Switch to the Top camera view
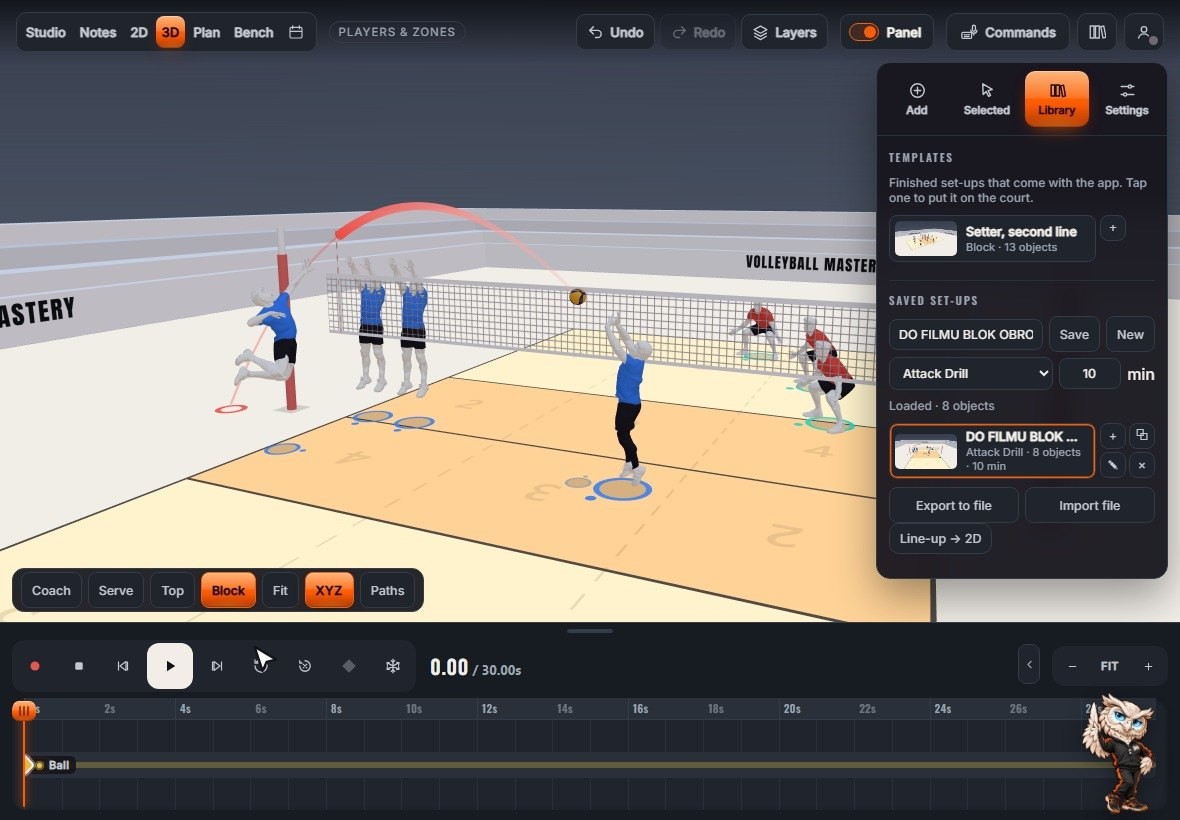The width and height of the screenshot is (1180, 820). point(172,591)
